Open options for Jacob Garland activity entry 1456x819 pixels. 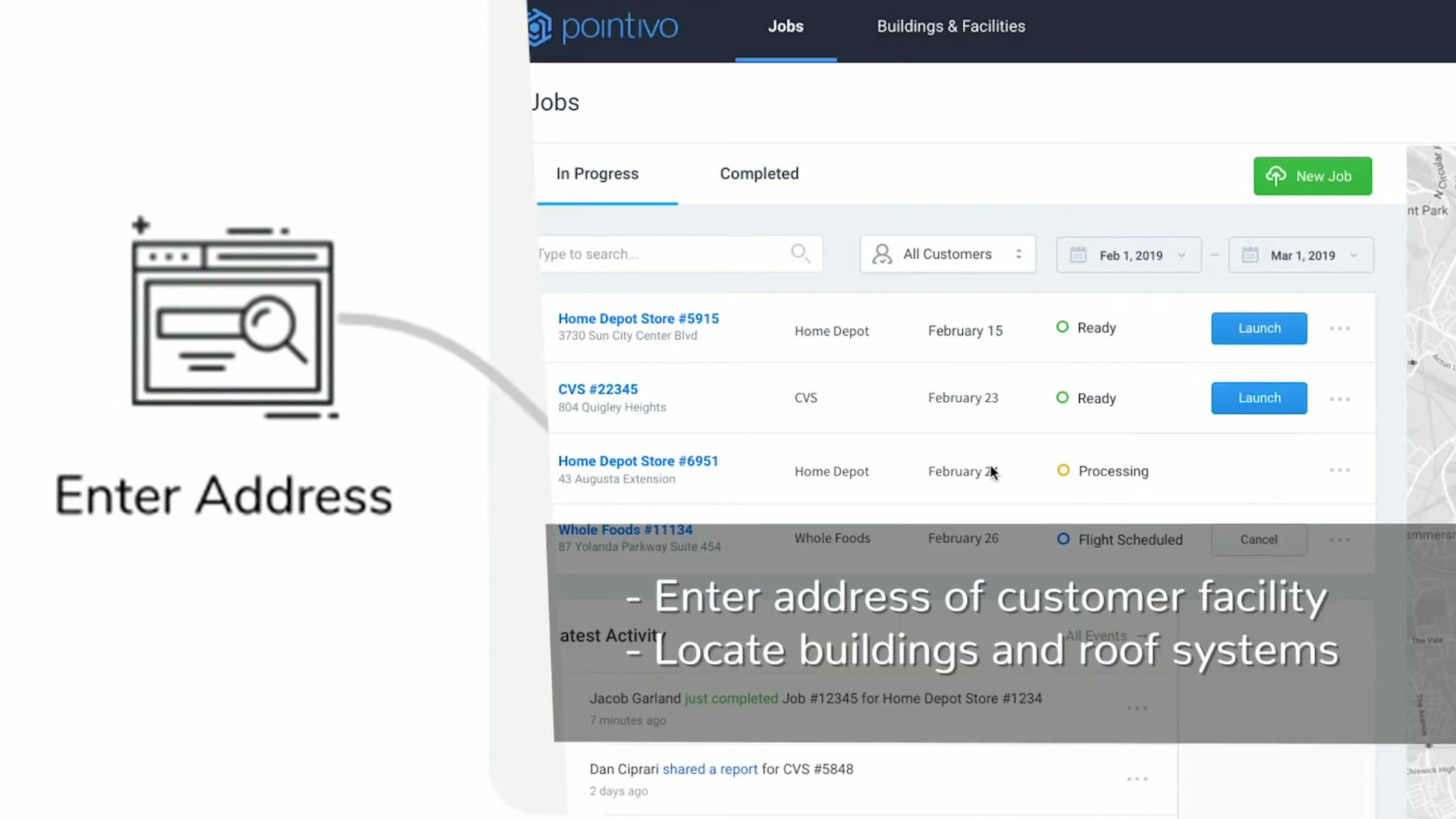[x=1136, y=708]
